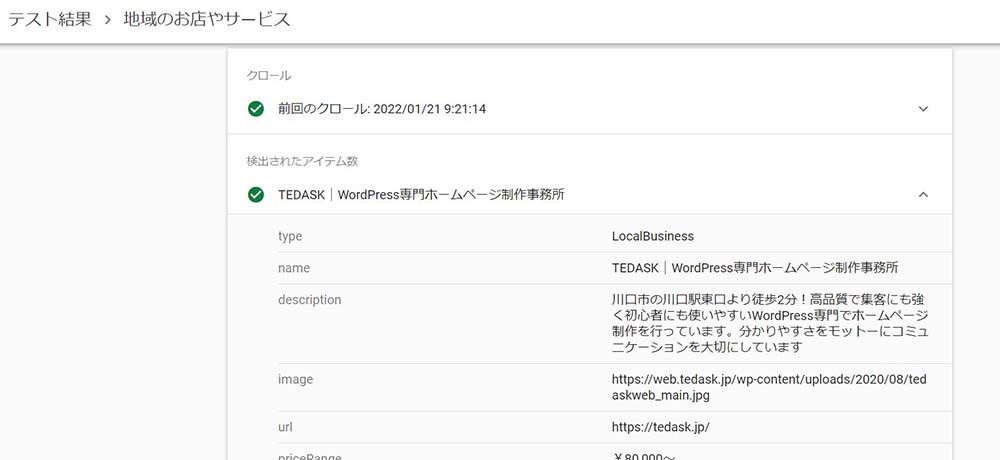
Task: Select the 前回のクロール: 2022/01/21 9:21:14 text
Action: pos(381,109)
